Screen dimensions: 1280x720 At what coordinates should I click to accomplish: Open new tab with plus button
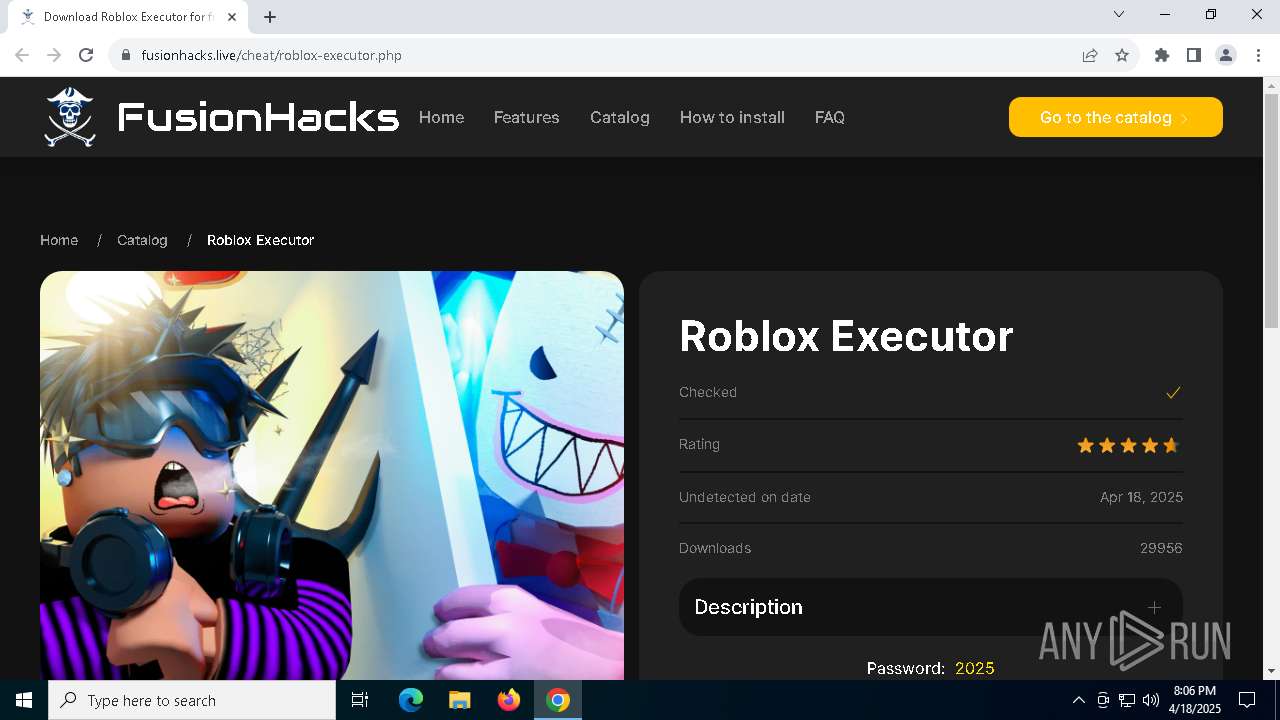(x=270, y=17)
